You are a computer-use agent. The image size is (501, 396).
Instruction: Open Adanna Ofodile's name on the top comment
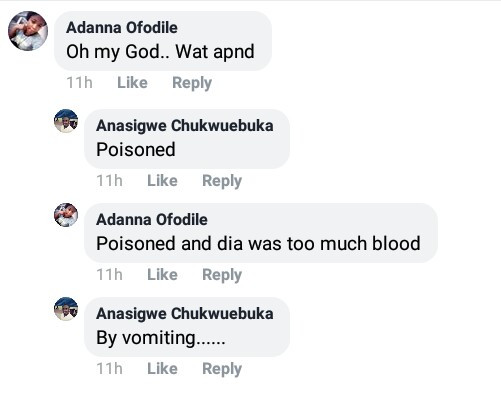click(122, 28)
